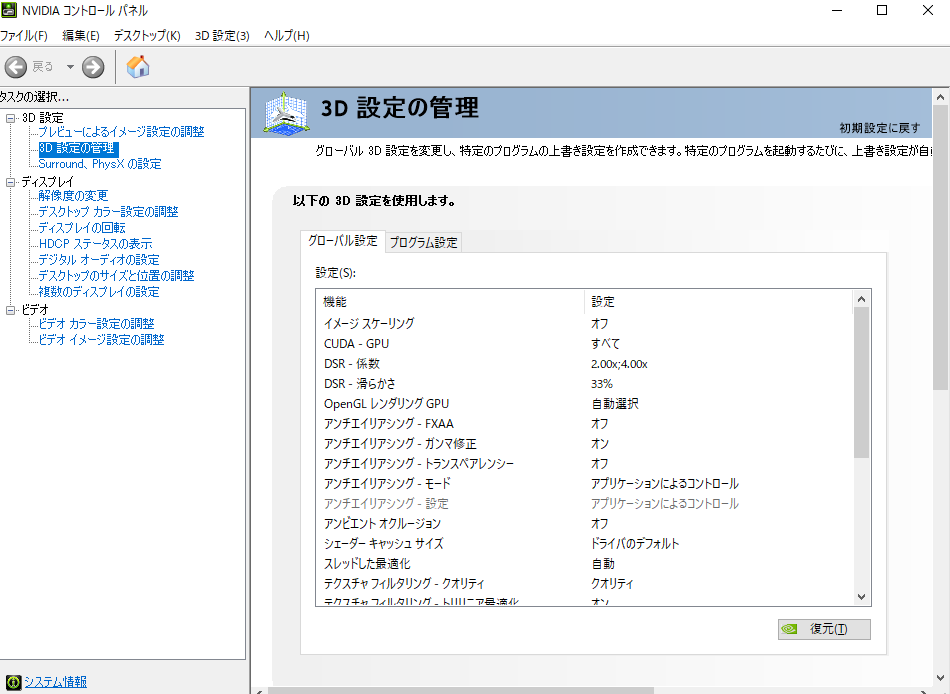The height and width of the screenshot is (694, 950).
Task: Open the デスクトップ(K) menu
Action: click(147, 36)
